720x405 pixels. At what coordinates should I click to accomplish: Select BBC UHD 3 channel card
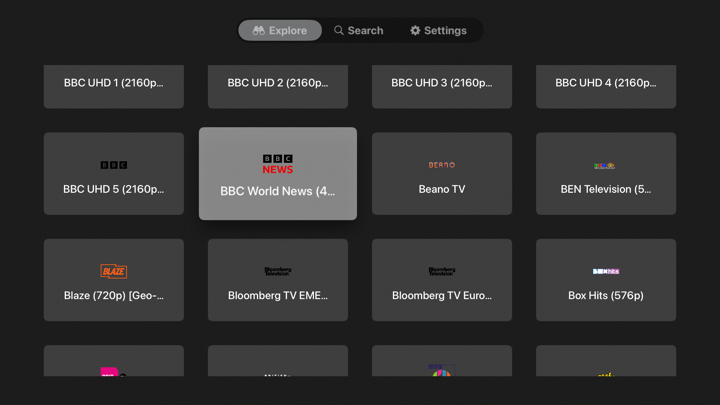[x=442, y=86]
